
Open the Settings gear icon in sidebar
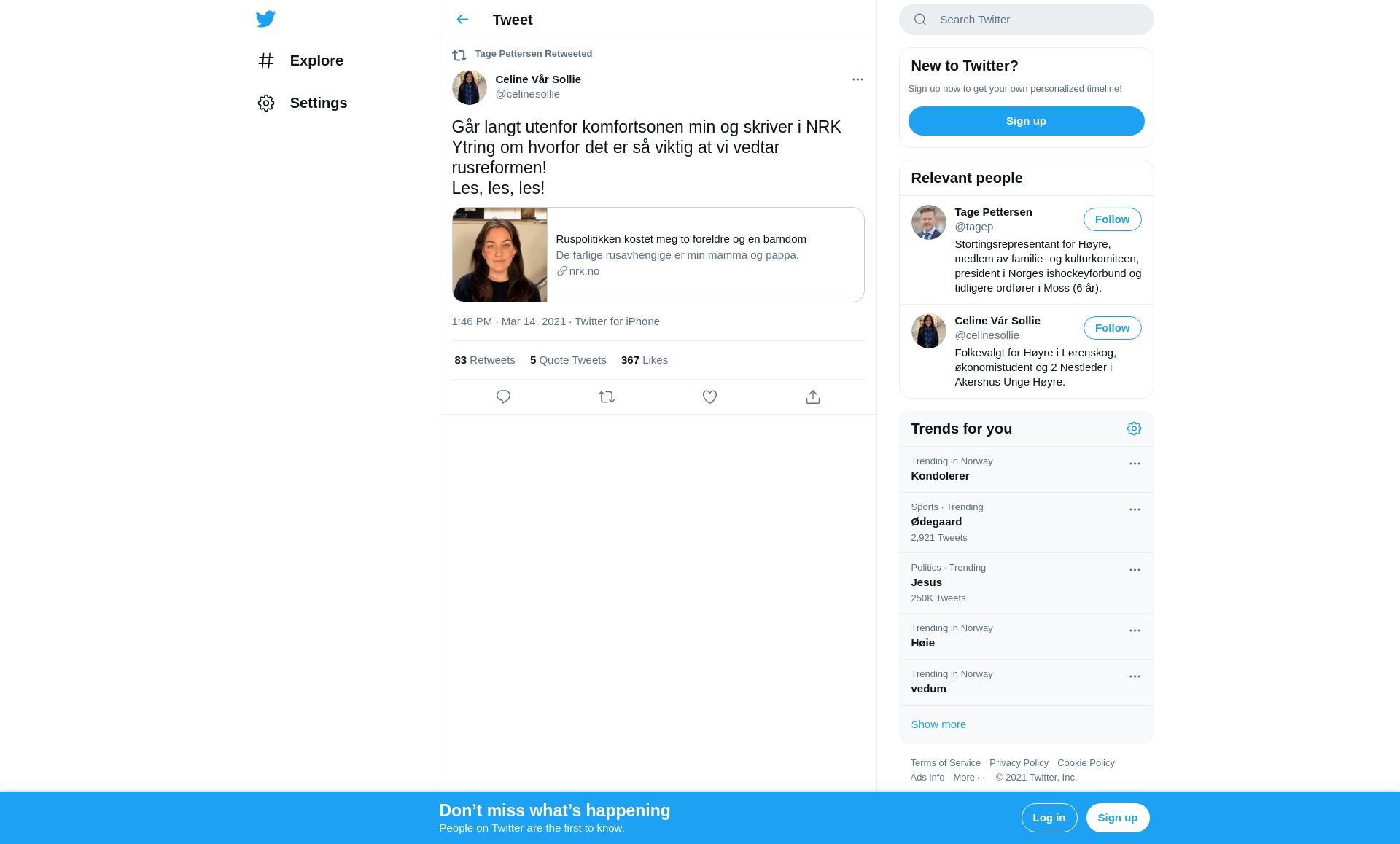(266, 103)
